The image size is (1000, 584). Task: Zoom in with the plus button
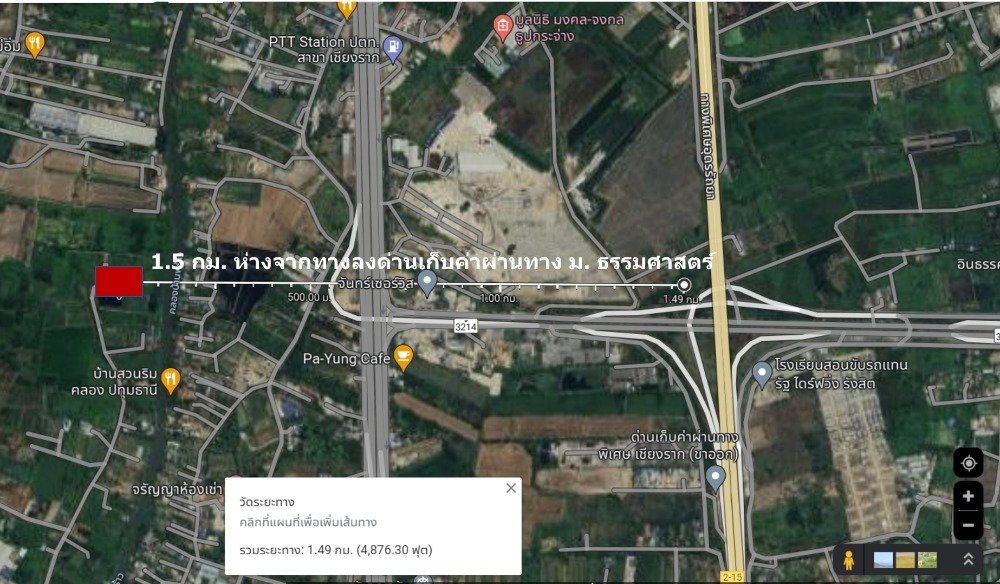point(968,496)
